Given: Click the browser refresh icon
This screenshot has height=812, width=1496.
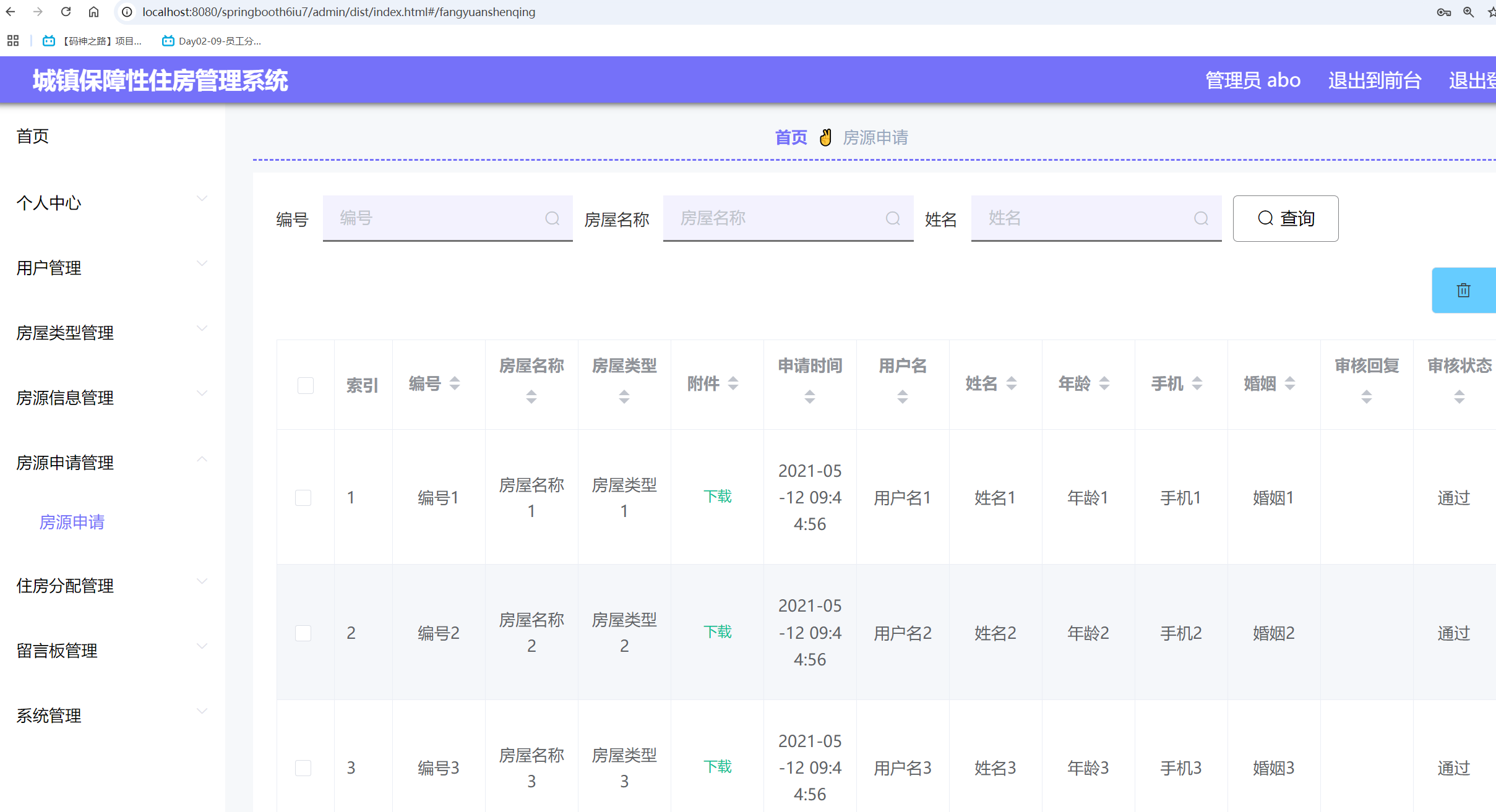Looking at the screenshot, I should (66, 11).
